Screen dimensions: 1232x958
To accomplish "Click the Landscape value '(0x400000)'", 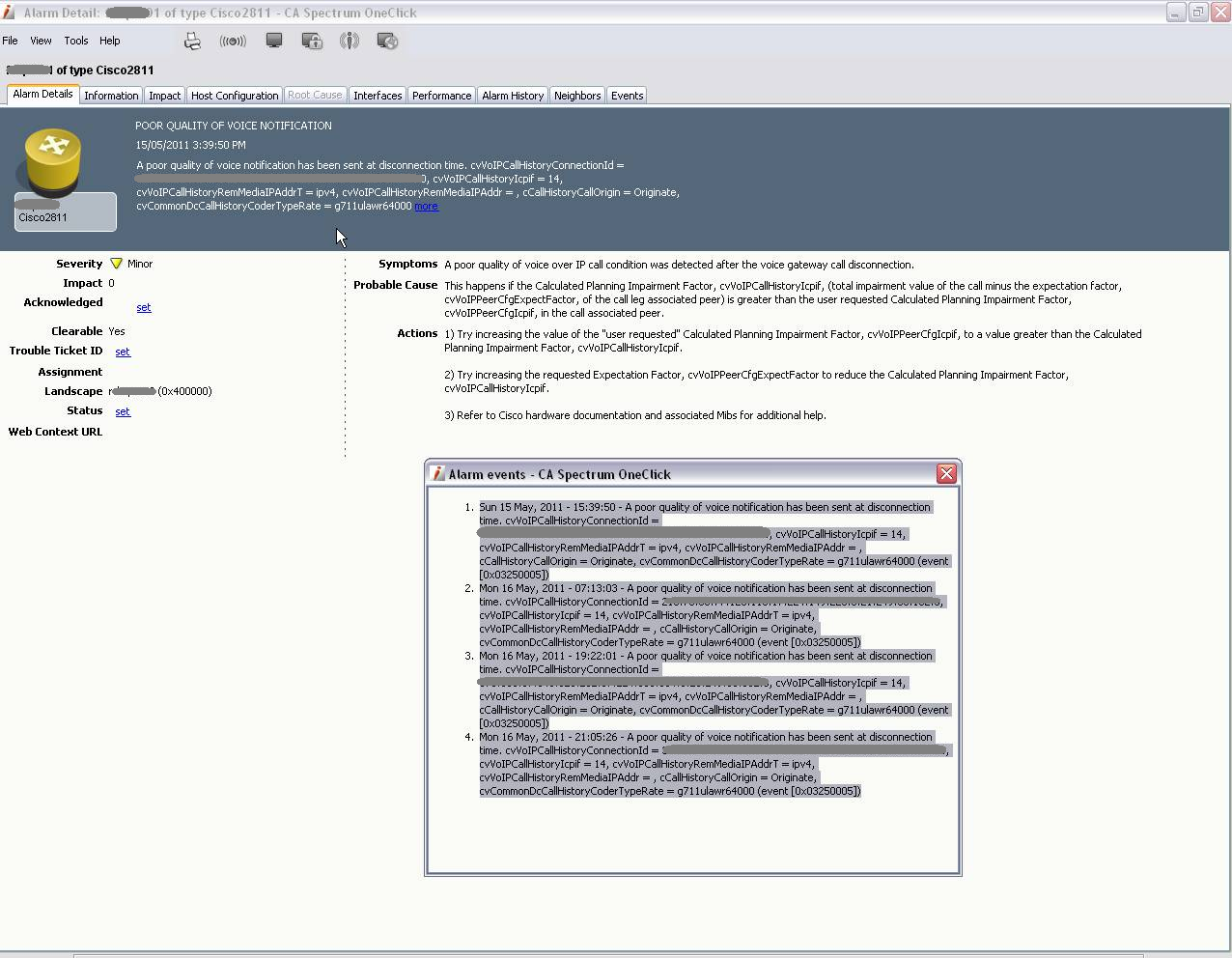I will point(184,391).
